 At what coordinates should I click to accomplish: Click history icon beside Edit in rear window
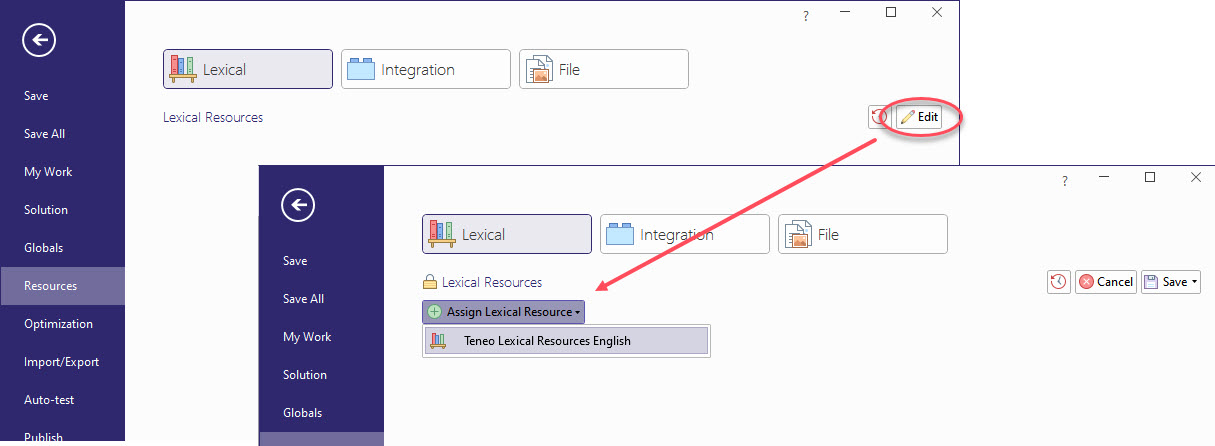(x=879, y=117)
